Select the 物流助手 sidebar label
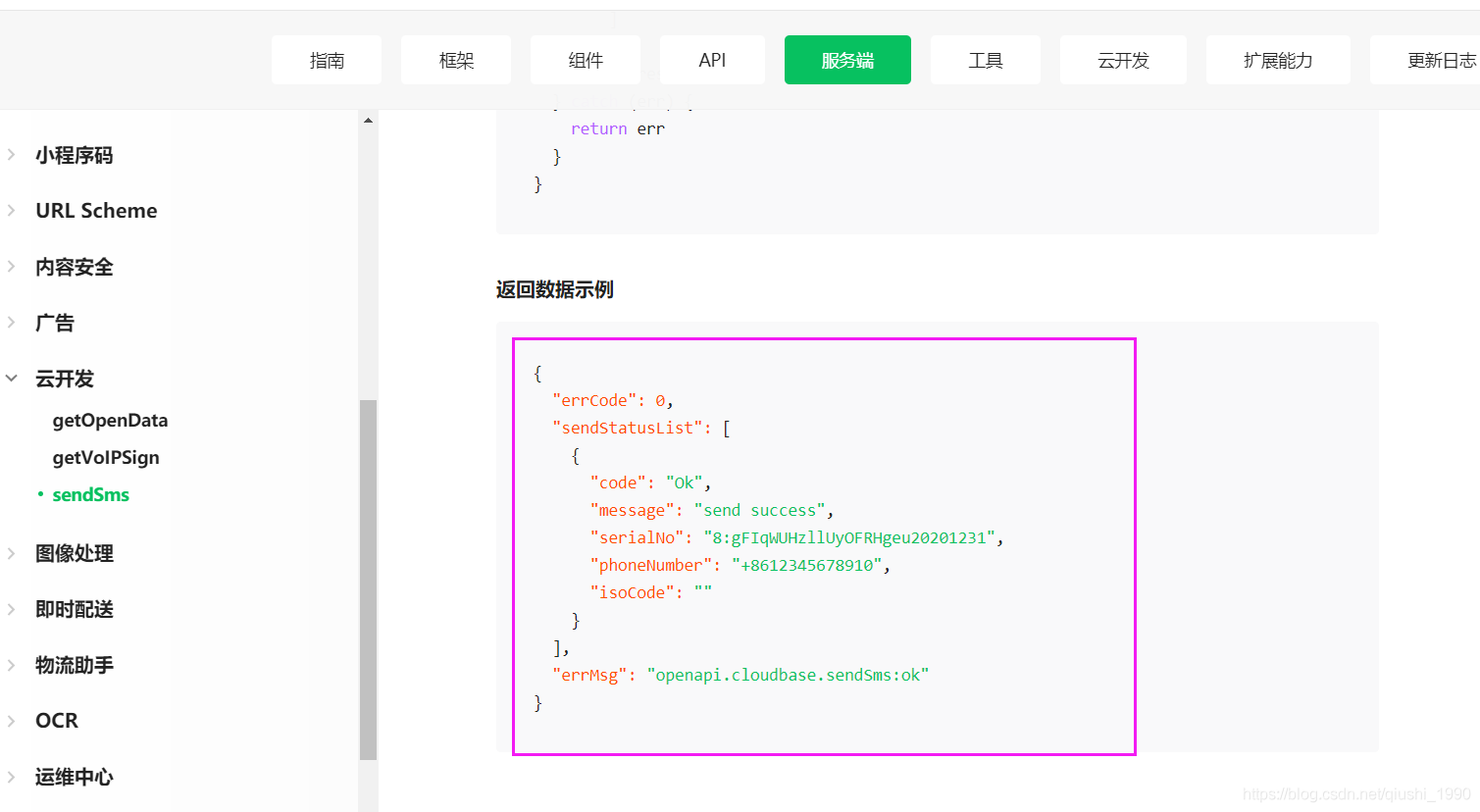This screenshot has height=812, width=1480. tap(75, 665)
